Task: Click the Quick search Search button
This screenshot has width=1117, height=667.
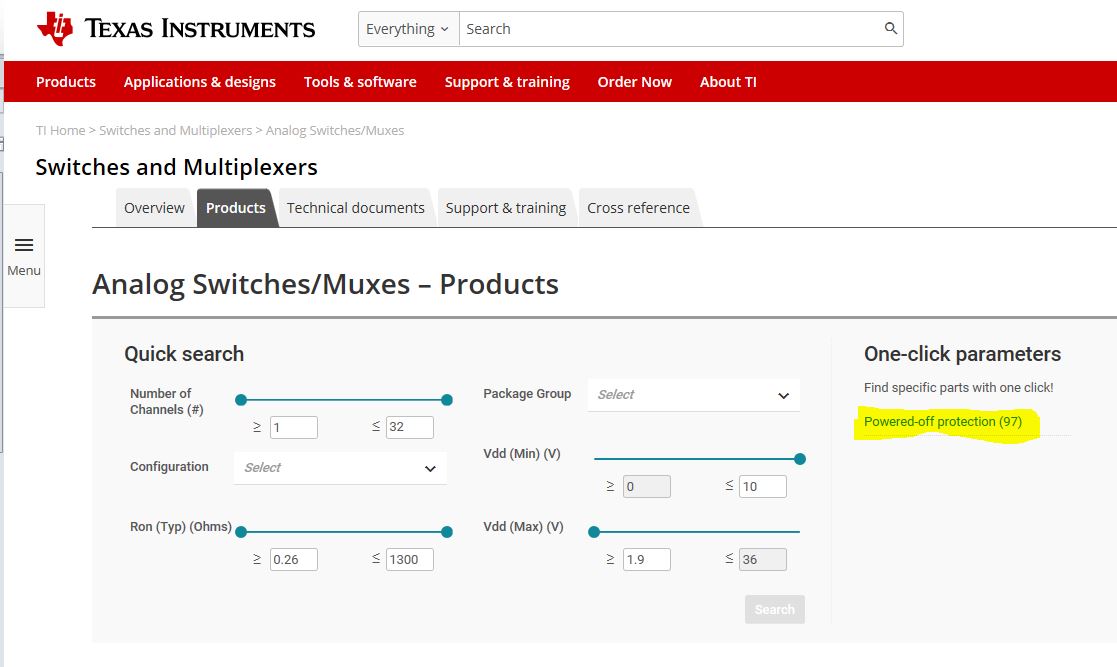Action: pos(774,609)
